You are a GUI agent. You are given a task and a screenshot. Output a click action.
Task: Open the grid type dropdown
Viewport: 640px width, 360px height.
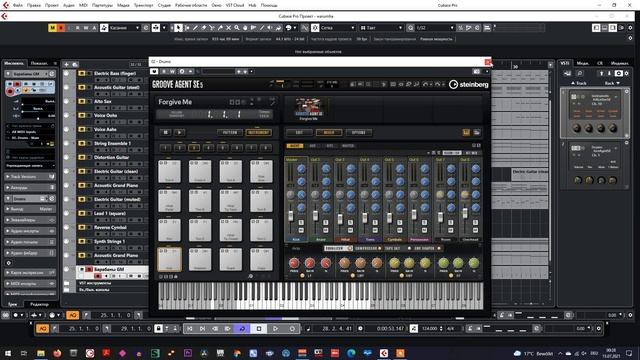click(x=381, y=28)
